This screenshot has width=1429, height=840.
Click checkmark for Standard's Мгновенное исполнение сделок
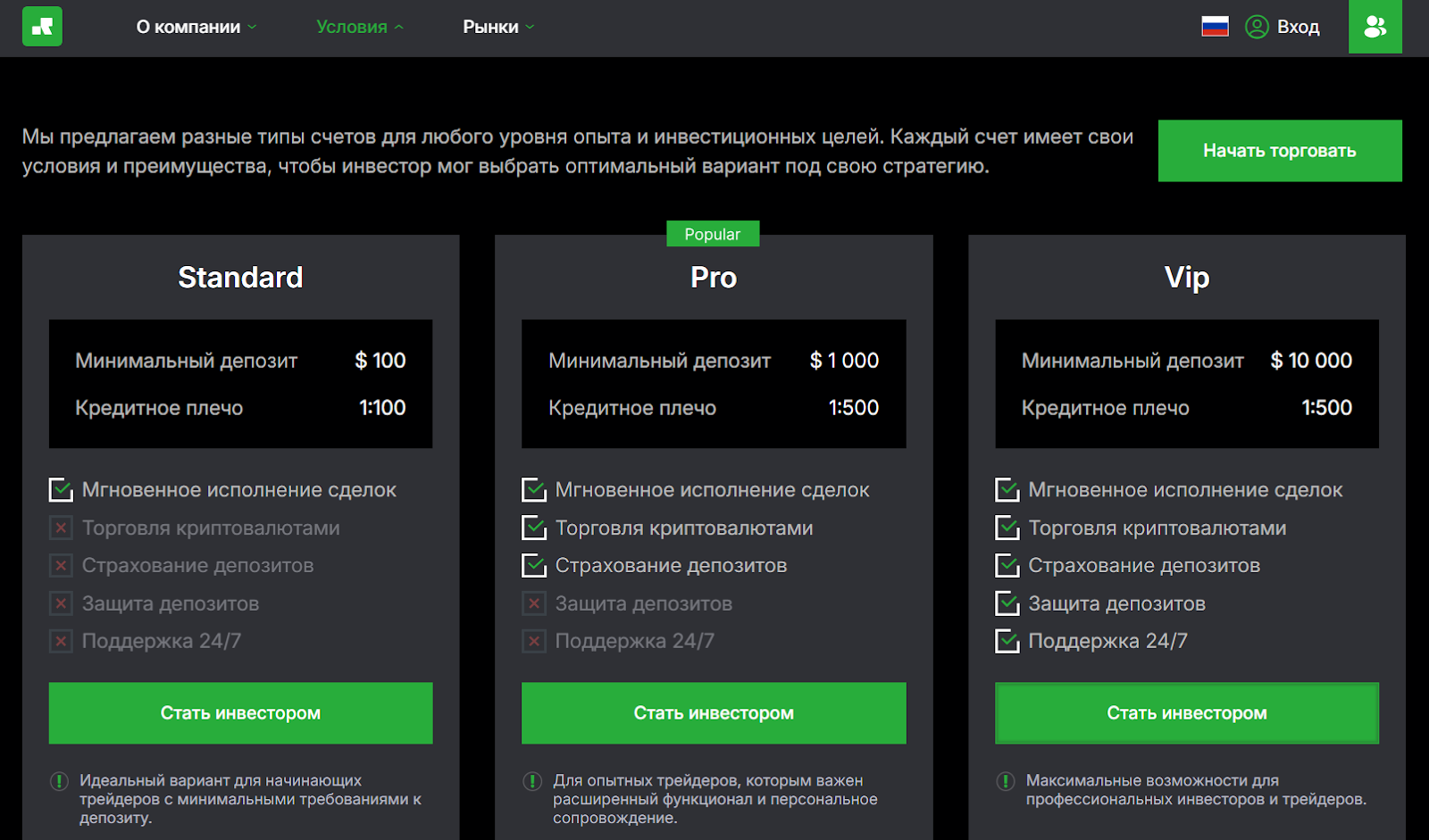pos(61,489)
